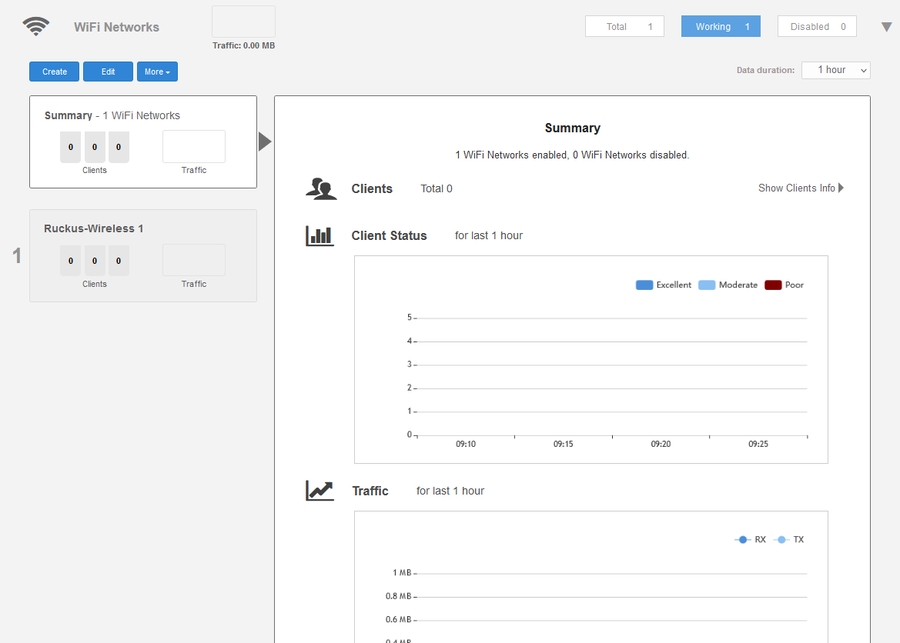This screenshot has width=900, height=643.
Task: Filter by Total networks tab
Action: point(625,27)
